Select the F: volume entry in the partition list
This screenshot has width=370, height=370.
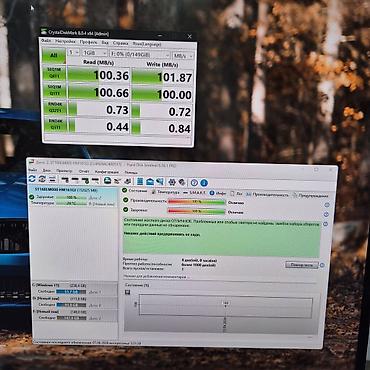(74, 315)
